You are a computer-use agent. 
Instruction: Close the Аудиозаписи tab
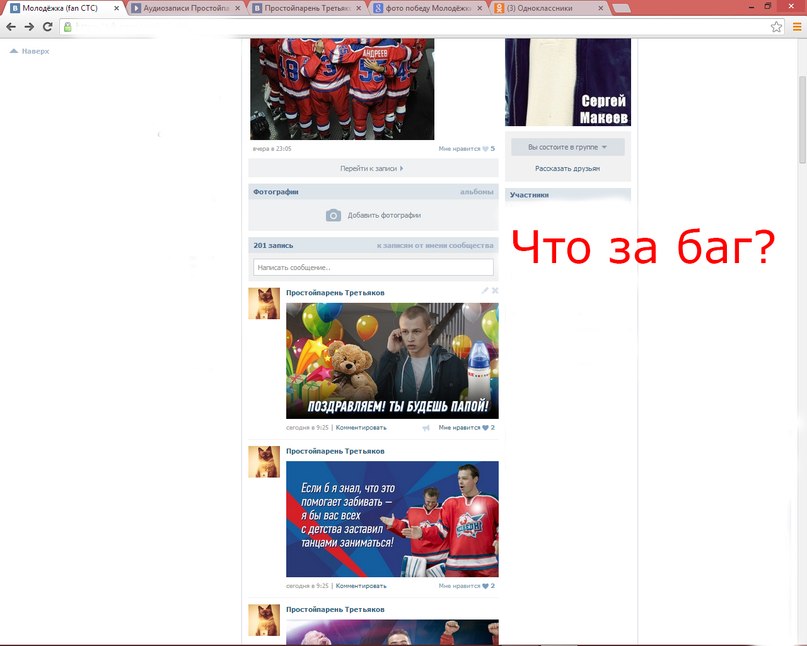pos(237,8)
